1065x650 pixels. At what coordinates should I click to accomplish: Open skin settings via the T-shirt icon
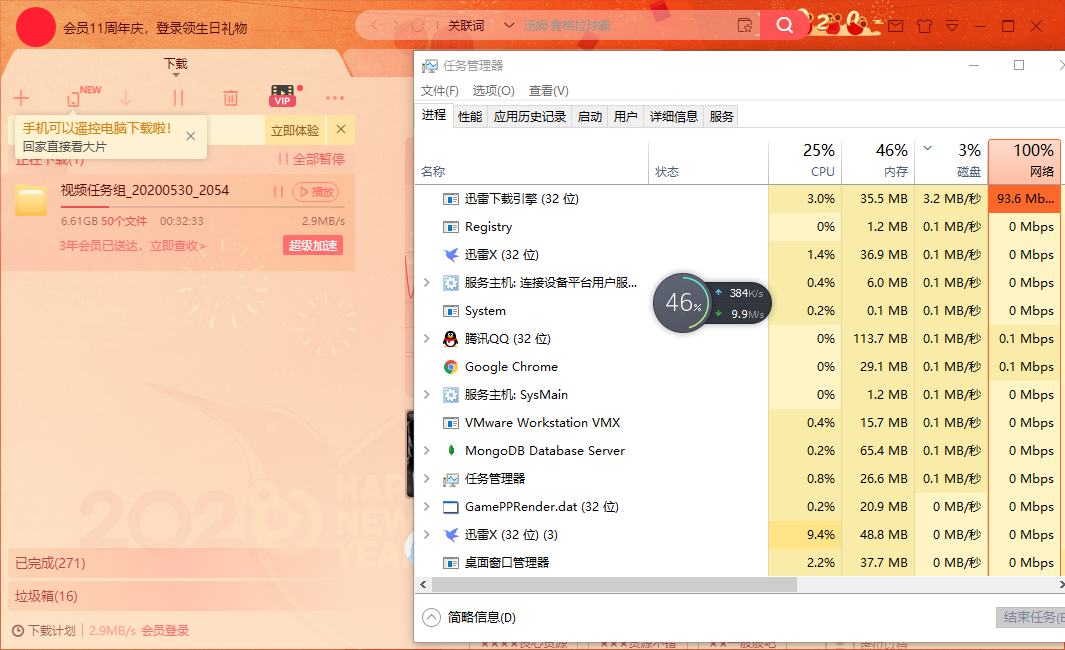[x=924, y=26]
